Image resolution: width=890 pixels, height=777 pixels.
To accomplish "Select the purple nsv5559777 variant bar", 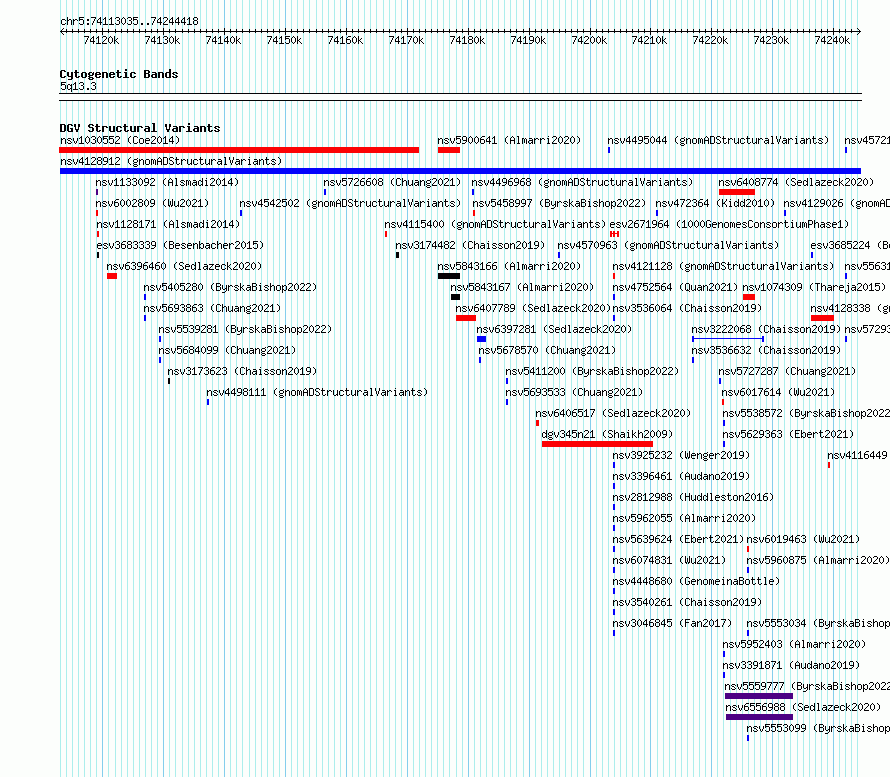I will click(759, 696).
